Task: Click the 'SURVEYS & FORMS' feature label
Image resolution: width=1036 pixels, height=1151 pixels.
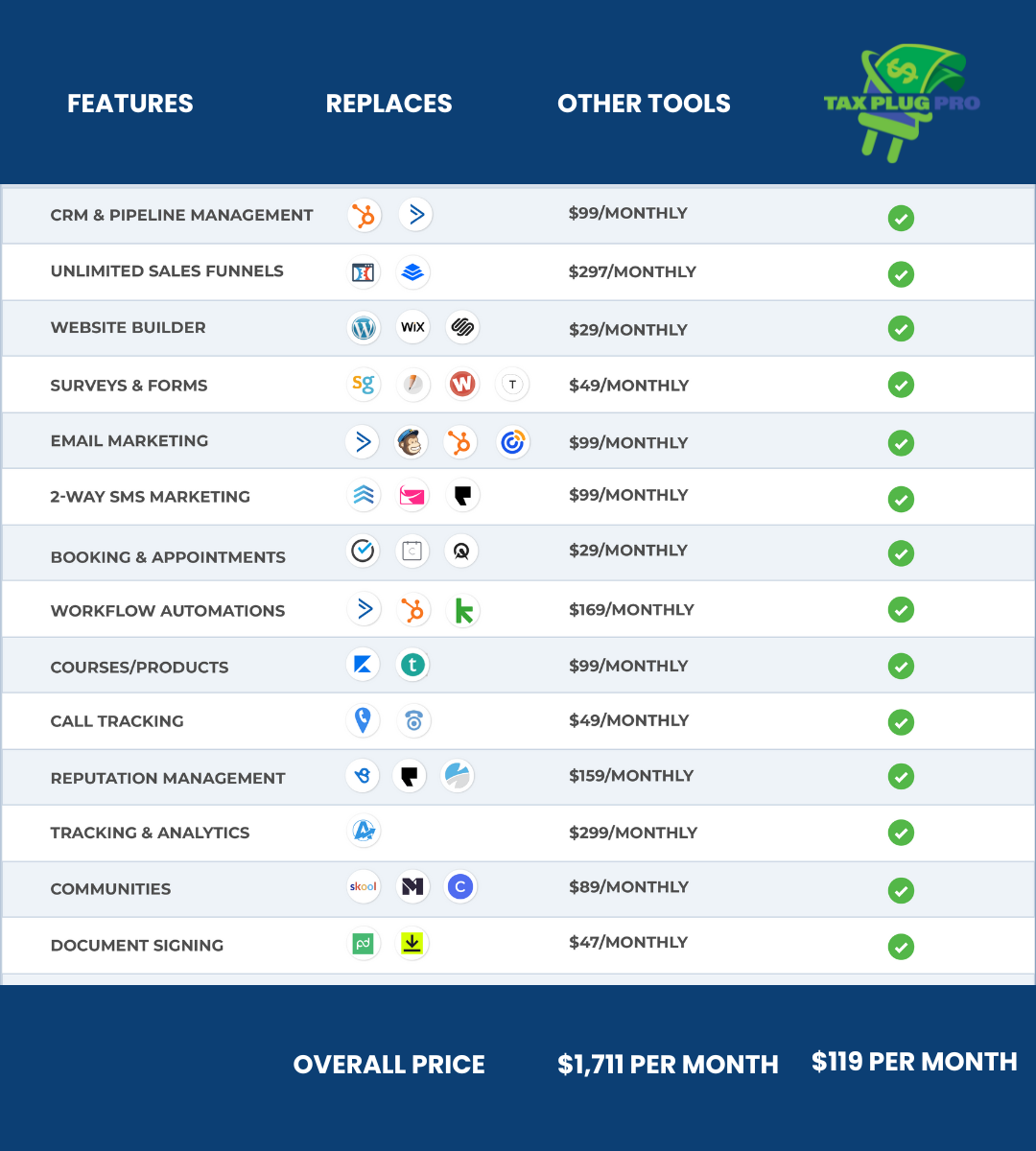Action: [129, 386]
